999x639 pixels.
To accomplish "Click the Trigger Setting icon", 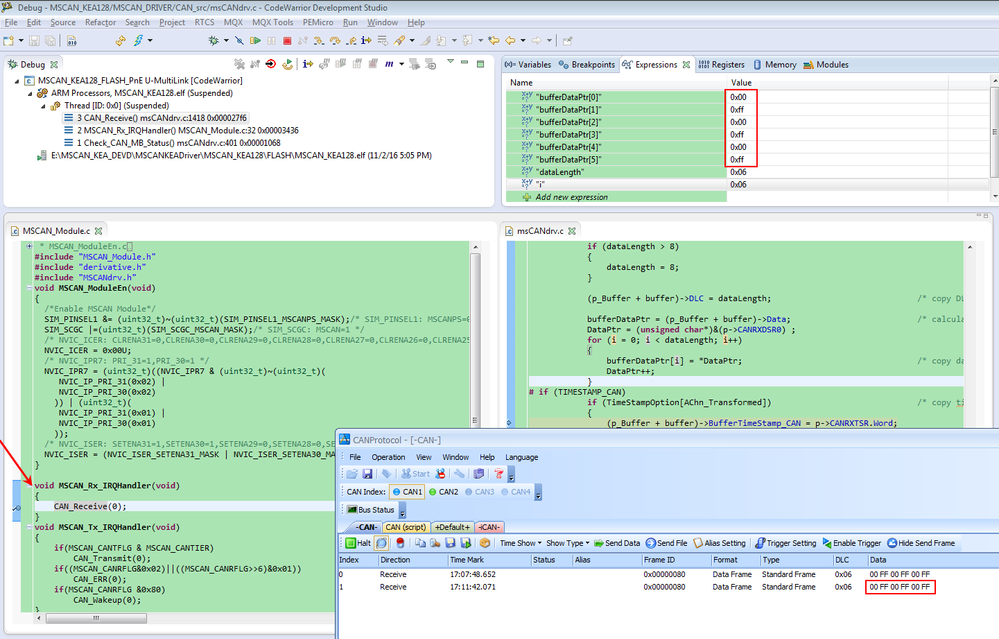I will coord(785,543).
